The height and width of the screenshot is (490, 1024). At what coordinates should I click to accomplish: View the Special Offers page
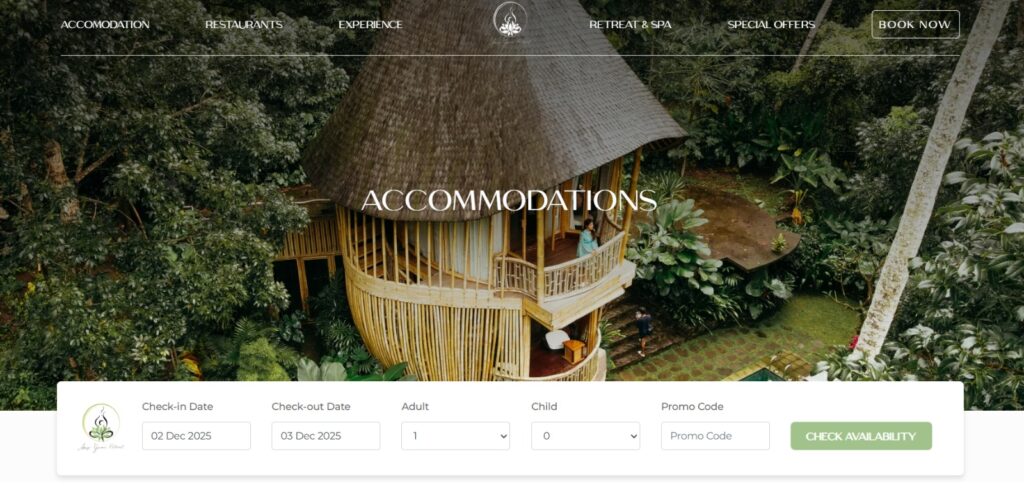tap(771, 25)
